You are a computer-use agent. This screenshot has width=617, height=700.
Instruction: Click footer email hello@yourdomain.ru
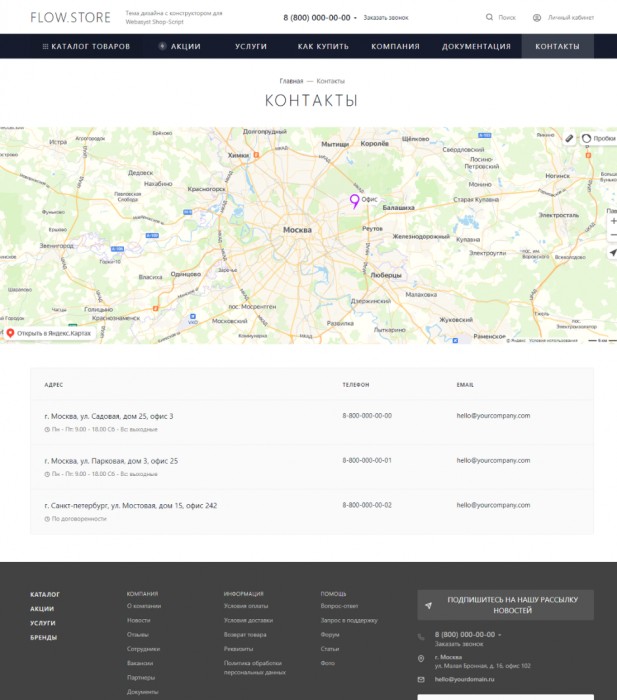(x=465, y=679)
